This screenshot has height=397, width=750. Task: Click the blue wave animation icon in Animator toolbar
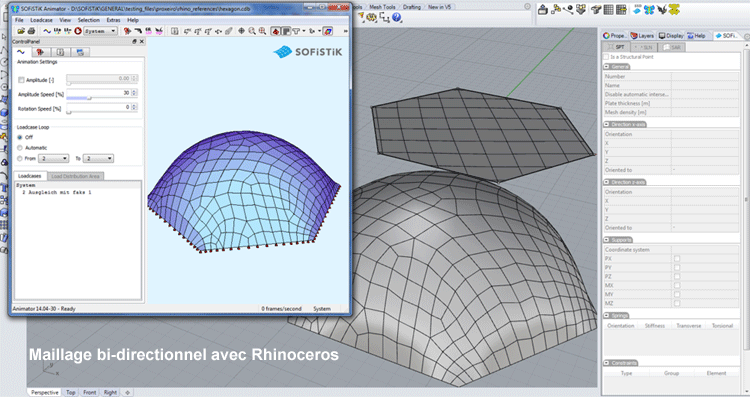47,31
